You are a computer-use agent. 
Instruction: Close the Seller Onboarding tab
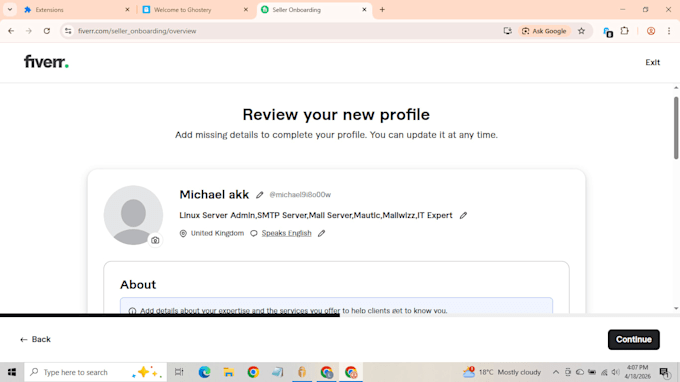(364, 10)
